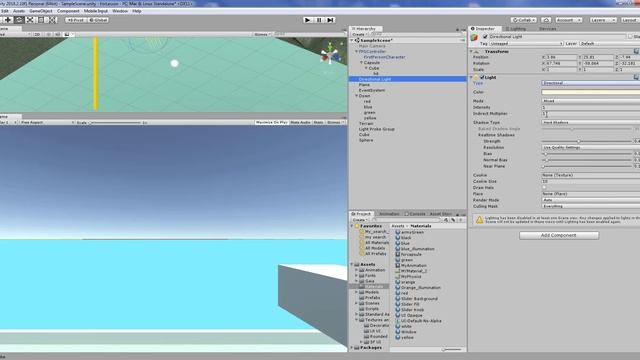Toggle Pivot/Center handle position button
Image resolution: width=640 pixels, height=360 pixels.
tap(76, 20)
